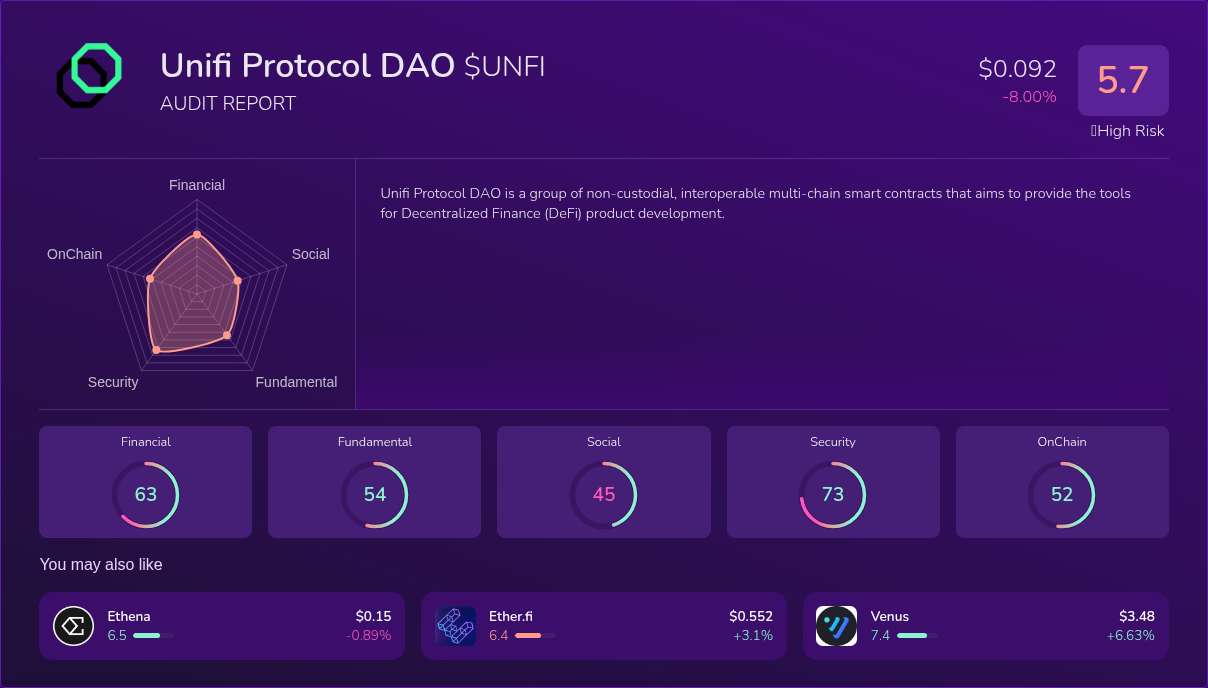Click the Financial axis on the radar chart
This screenshot has height=688, width=1208.
click(x=196, y=185)
